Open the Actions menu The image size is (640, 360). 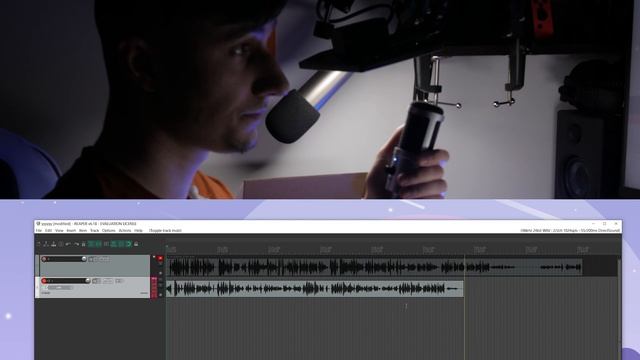pyautogui.click(x=124, y=231)
